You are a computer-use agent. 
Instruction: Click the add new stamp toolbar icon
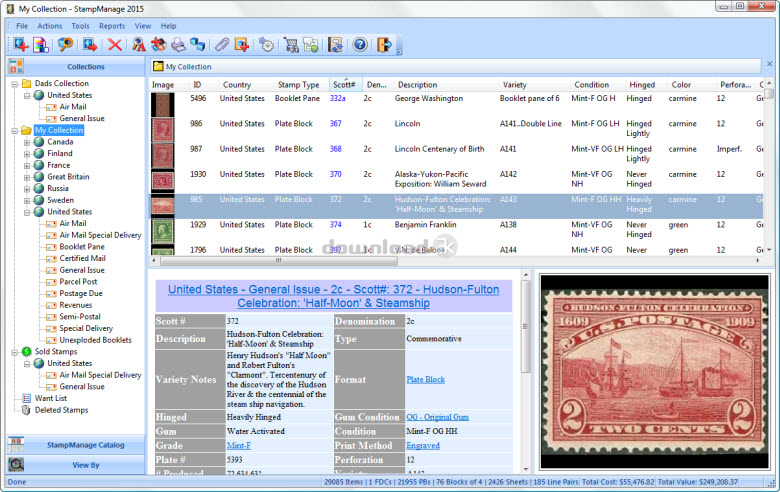click(x=21, y=45)
